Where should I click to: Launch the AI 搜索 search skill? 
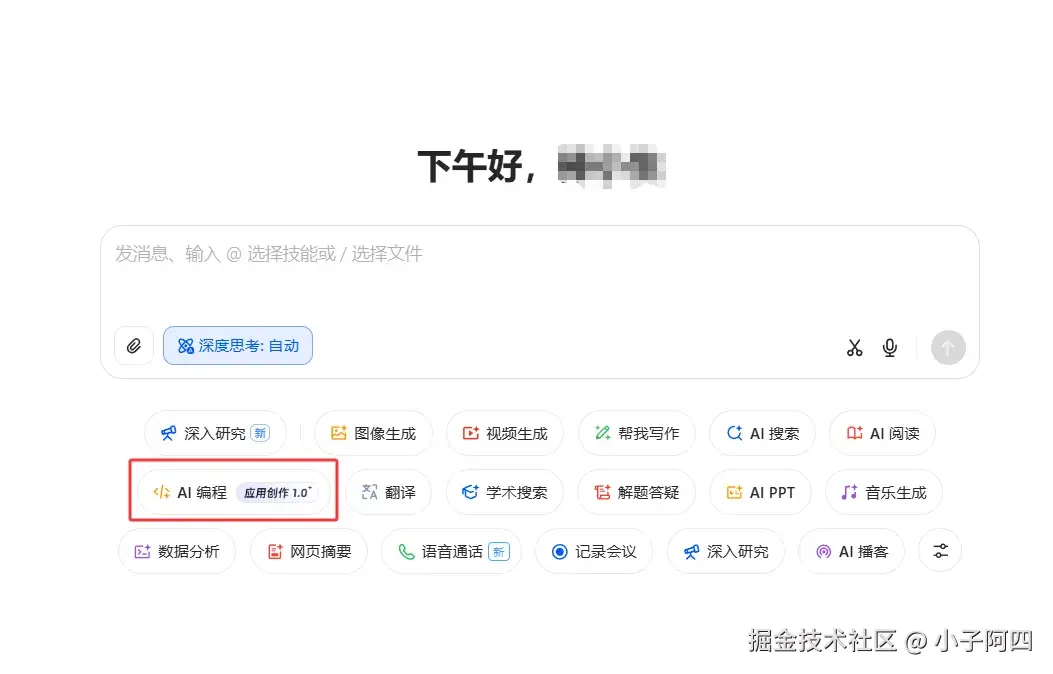(x=762, y=433)
